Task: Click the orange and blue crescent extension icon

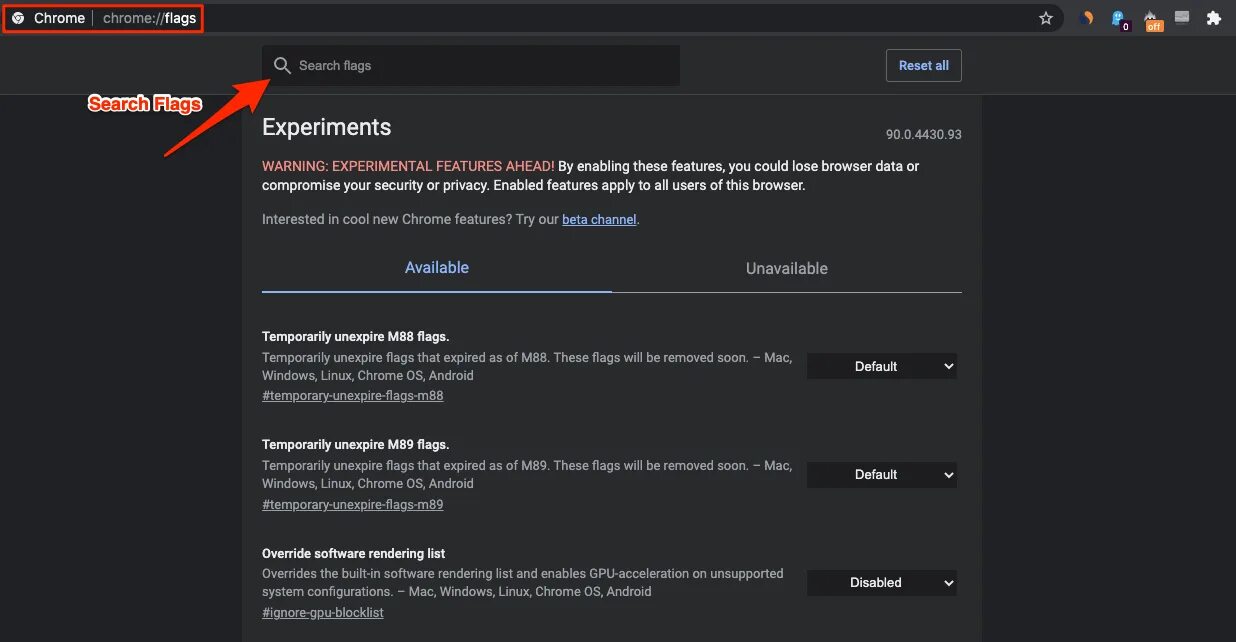Action: (x=1088, y=18)
